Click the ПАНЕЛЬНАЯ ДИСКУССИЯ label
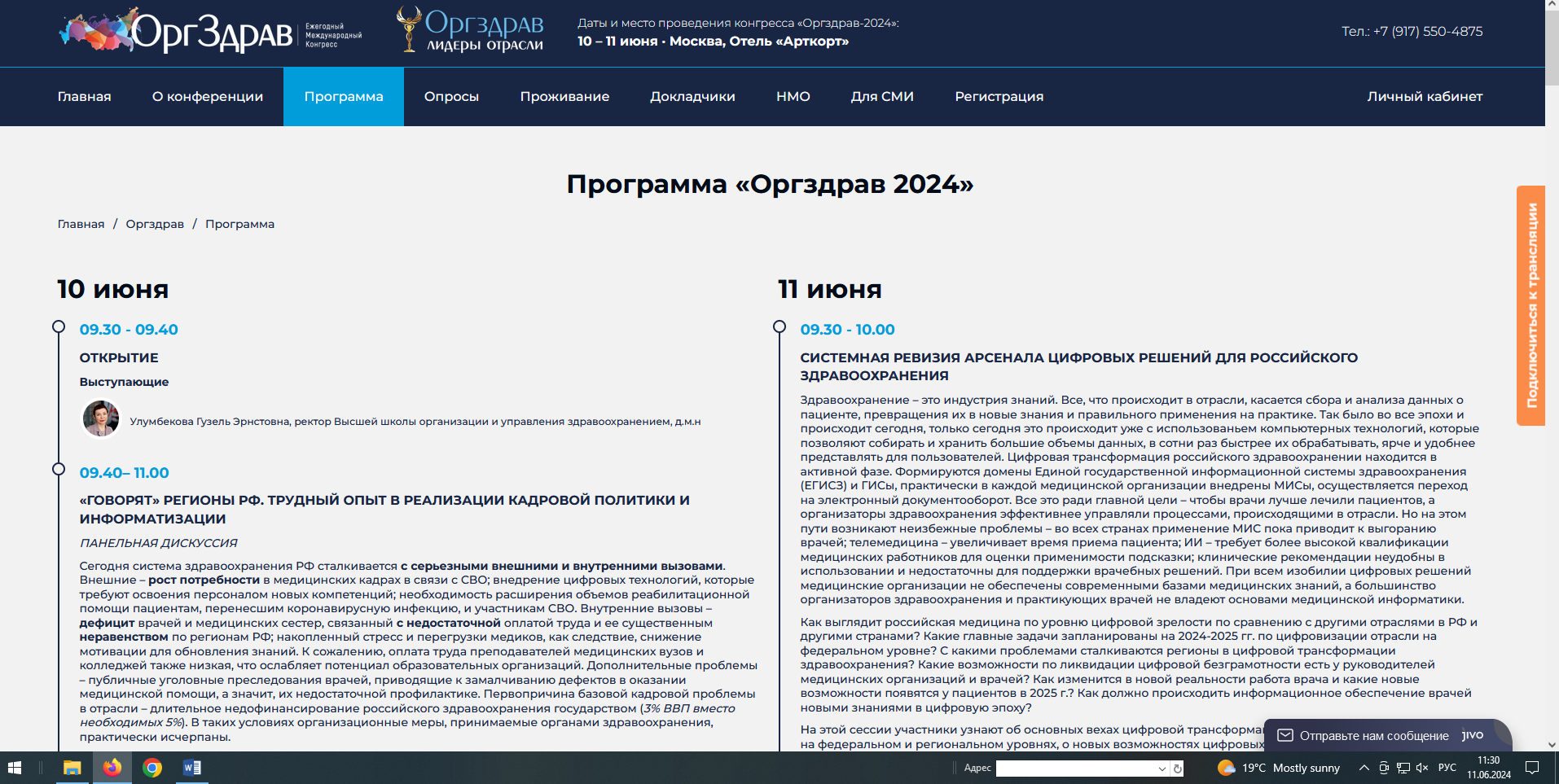Image resolution: width=1559 pixels, height=784 pixels. [x=158, y=543]
